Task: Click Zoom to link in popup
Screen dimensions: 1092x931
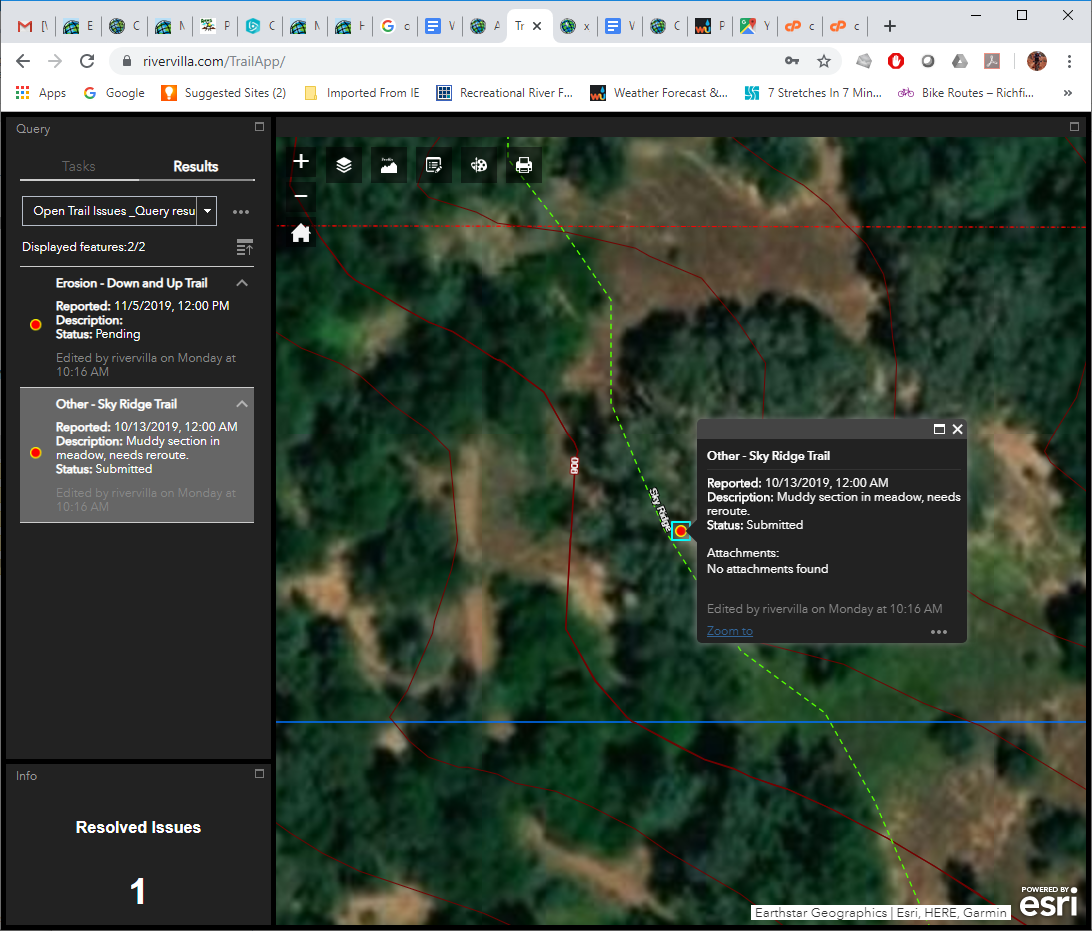Action: click(x=730, y=631)
